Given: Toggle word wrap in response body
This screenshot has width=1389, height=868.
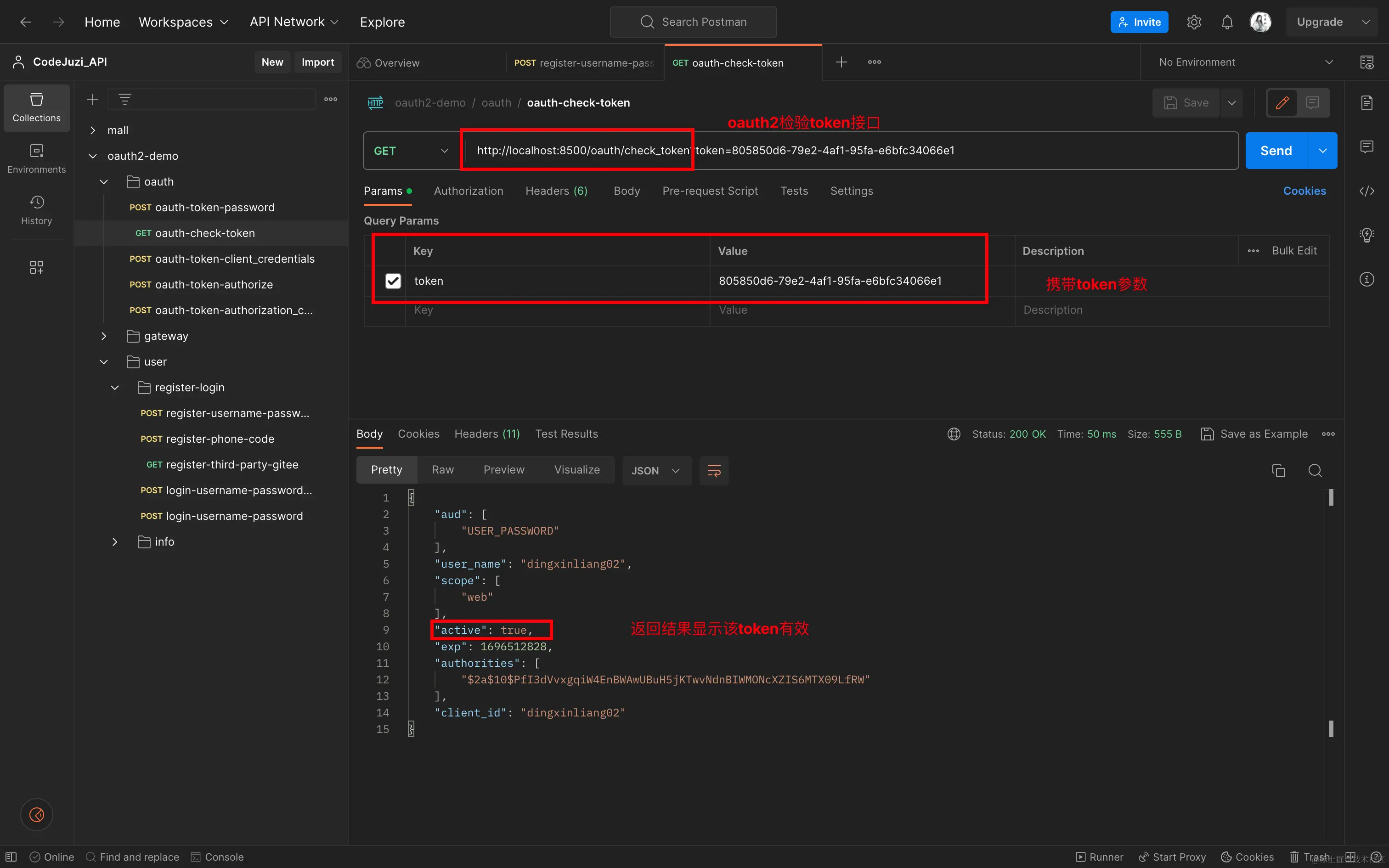Looking at the screenshot, I should [713, 471].
